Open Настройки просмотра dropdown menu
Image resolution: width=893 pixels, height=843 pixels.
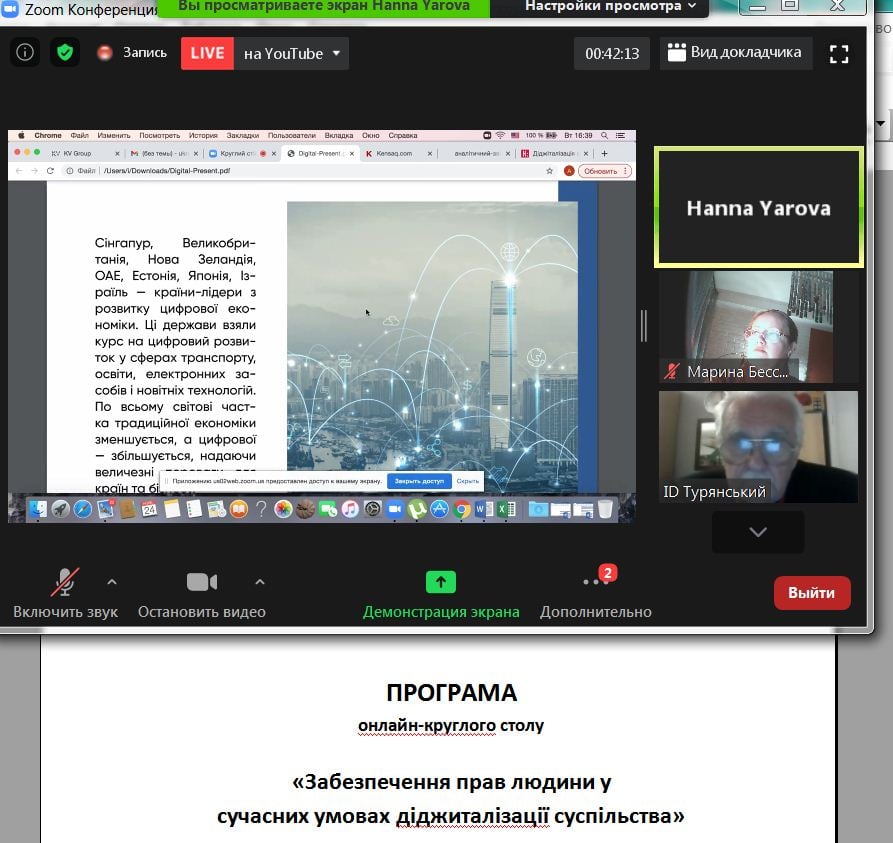610,7
